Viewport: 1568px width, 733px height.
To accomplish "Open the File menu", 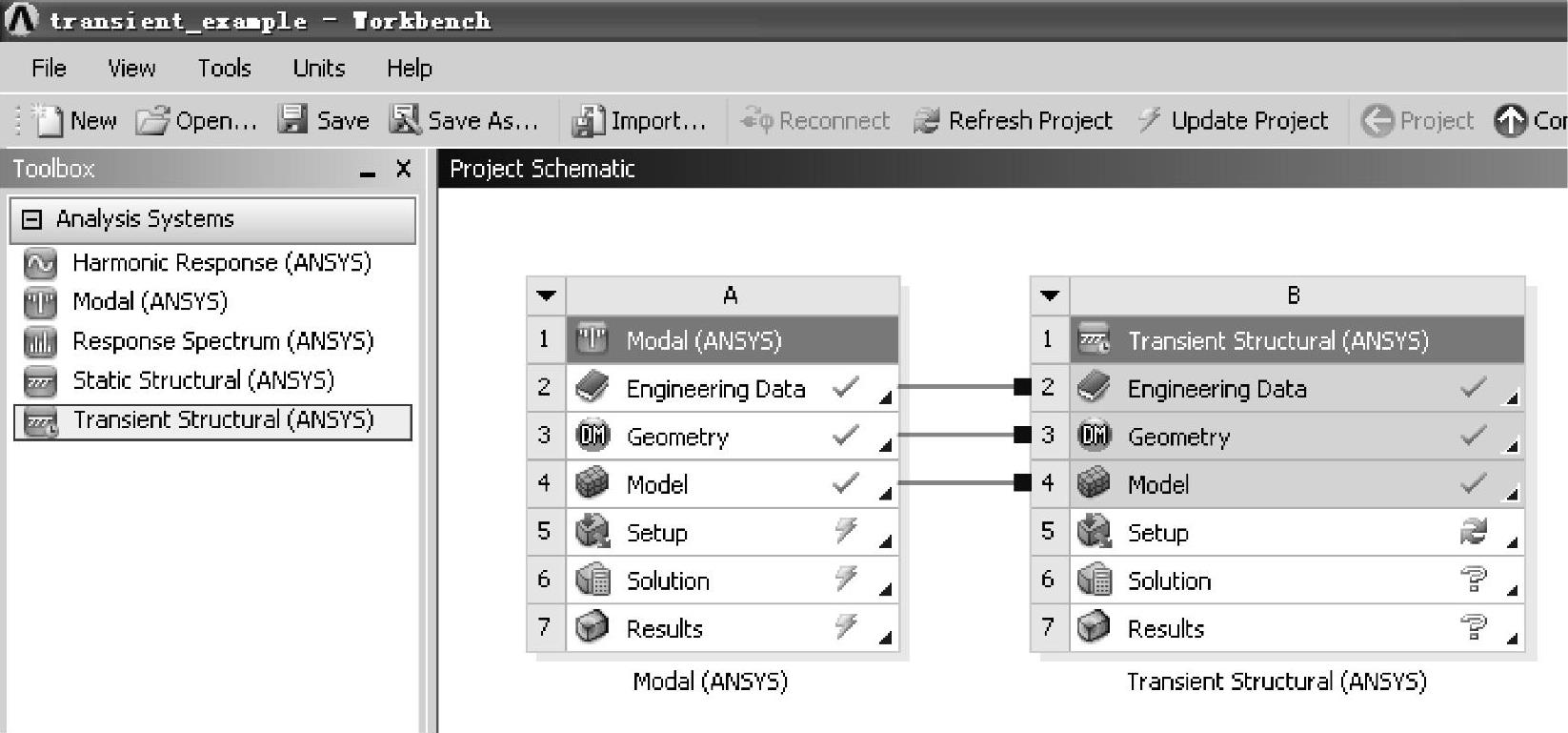I will (x=49, y=68).
